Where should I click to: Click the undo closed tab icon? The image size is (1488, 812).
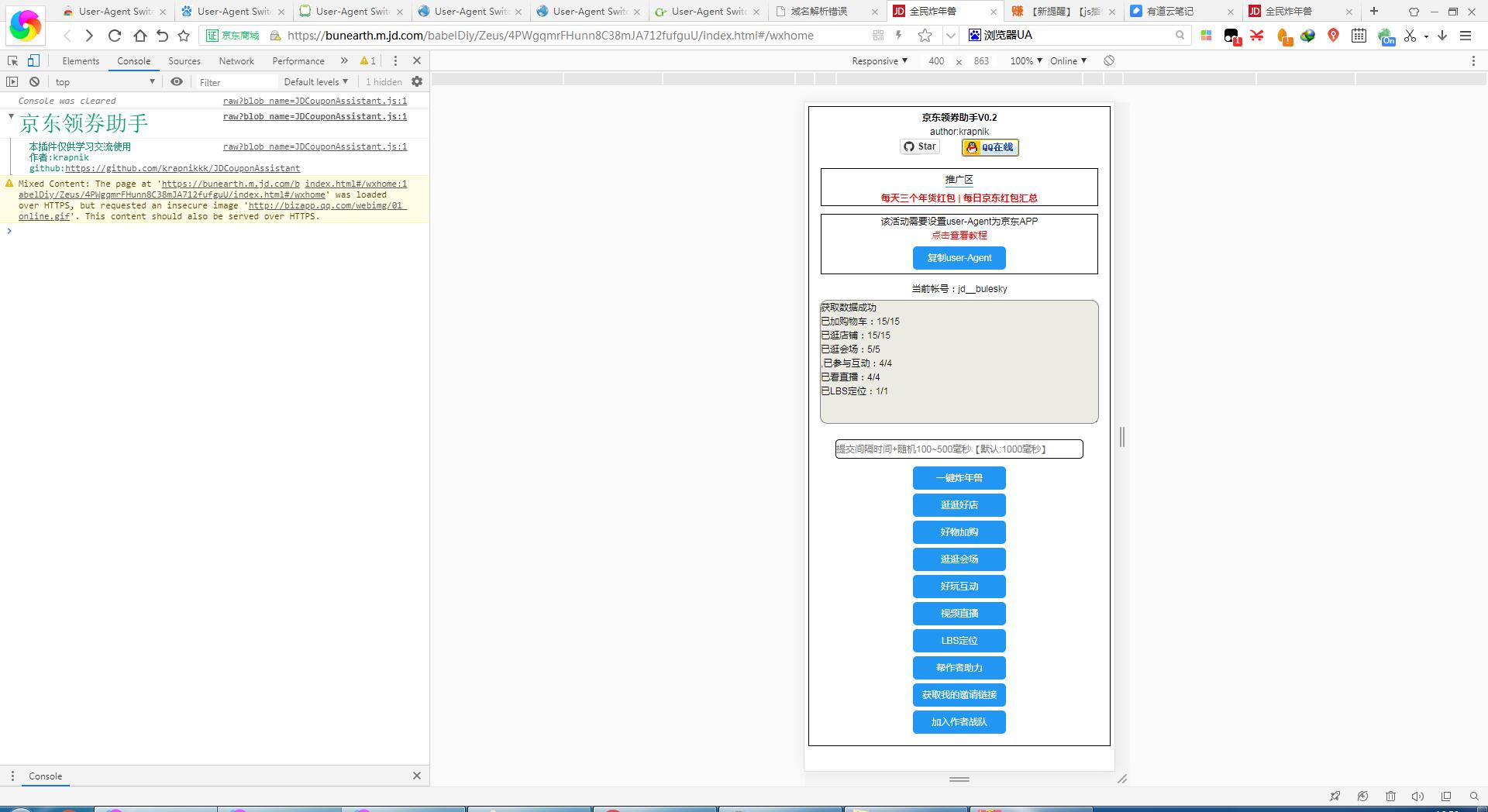pyautogui.click(x=162, y=36)
